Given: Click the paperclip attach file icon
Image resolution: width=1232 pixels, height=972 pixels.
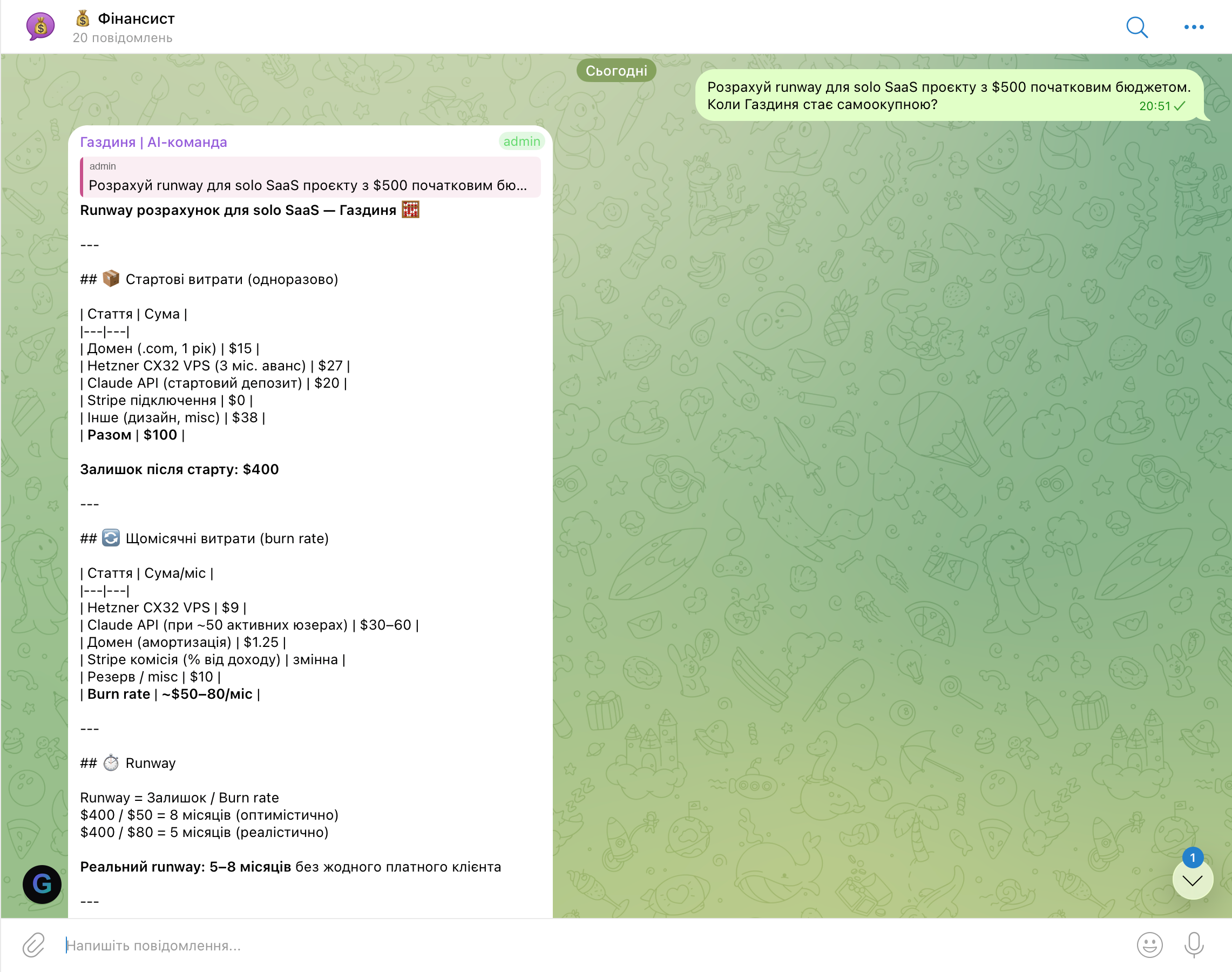Looking at the screenshot, I should 33,945.
